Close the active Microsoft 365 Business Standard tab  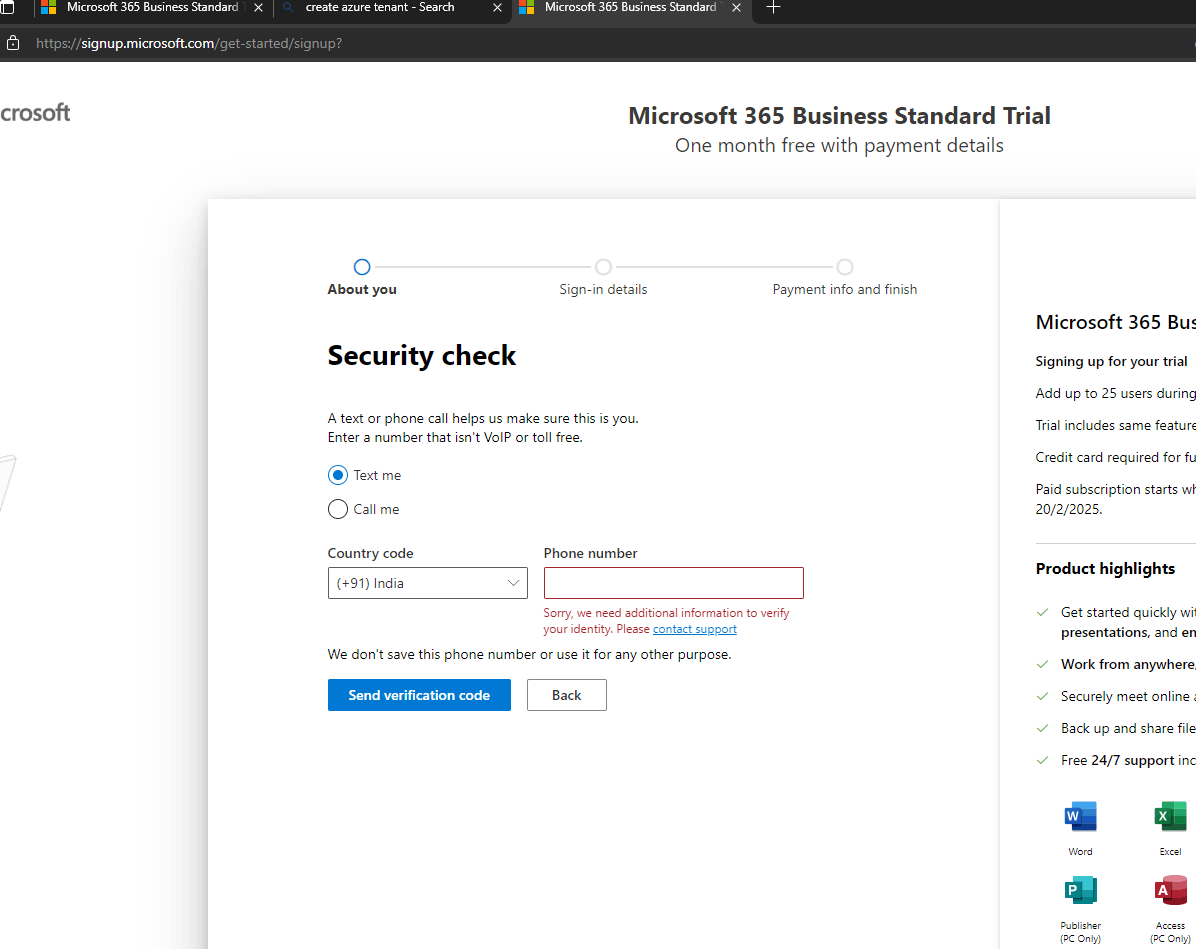coord(736,8)
